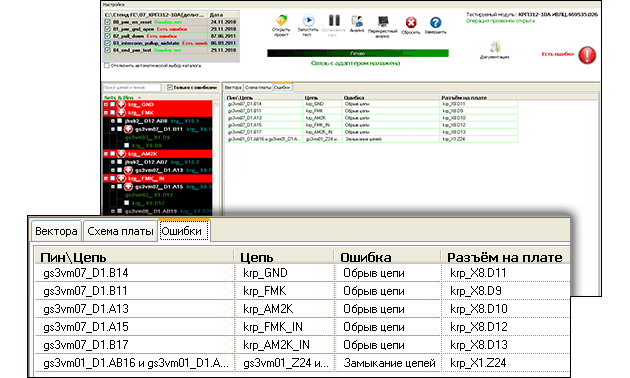Collapse the krp_GND net tree node
Image resolution: width=630 pixels, height=378 pixels.
tap(106, 104)
